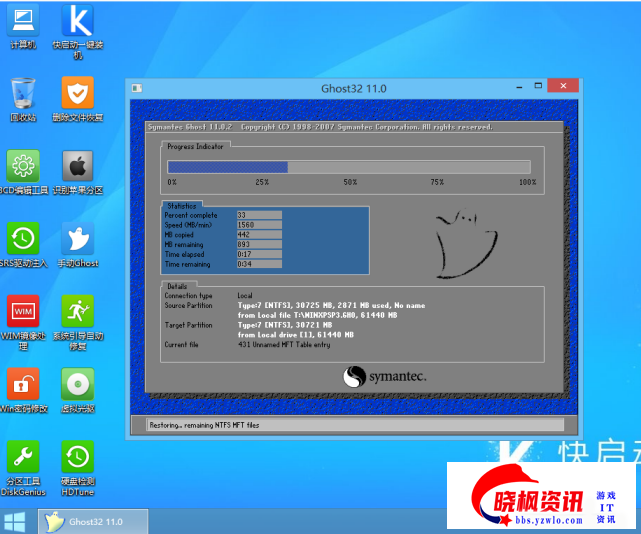Open the 手动Ghost desktop icon
This screenshot has height=534, width=641.
[77, 239]
